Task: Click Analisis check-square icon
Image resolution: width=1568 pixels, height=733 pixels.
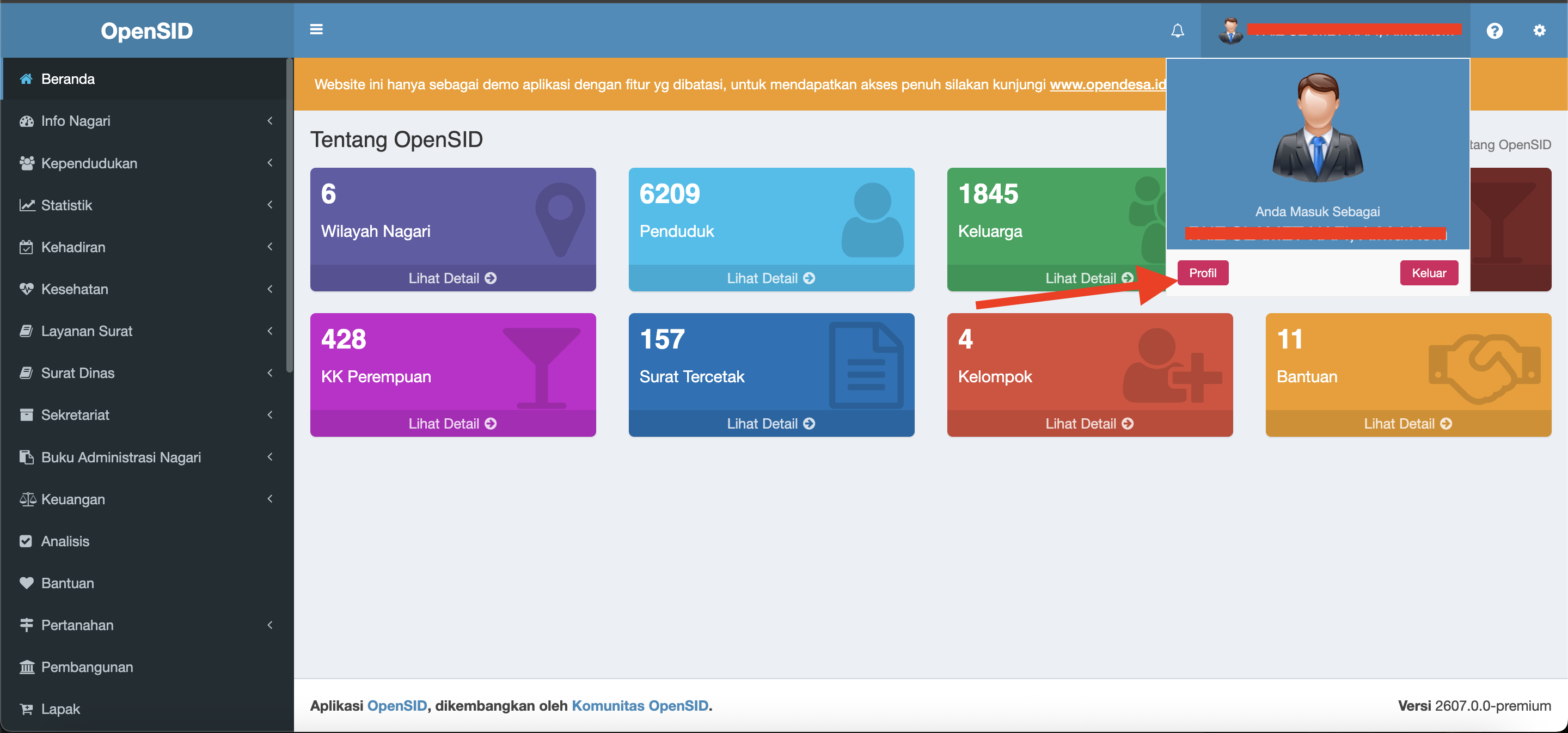Action: [x=26, y=541]
